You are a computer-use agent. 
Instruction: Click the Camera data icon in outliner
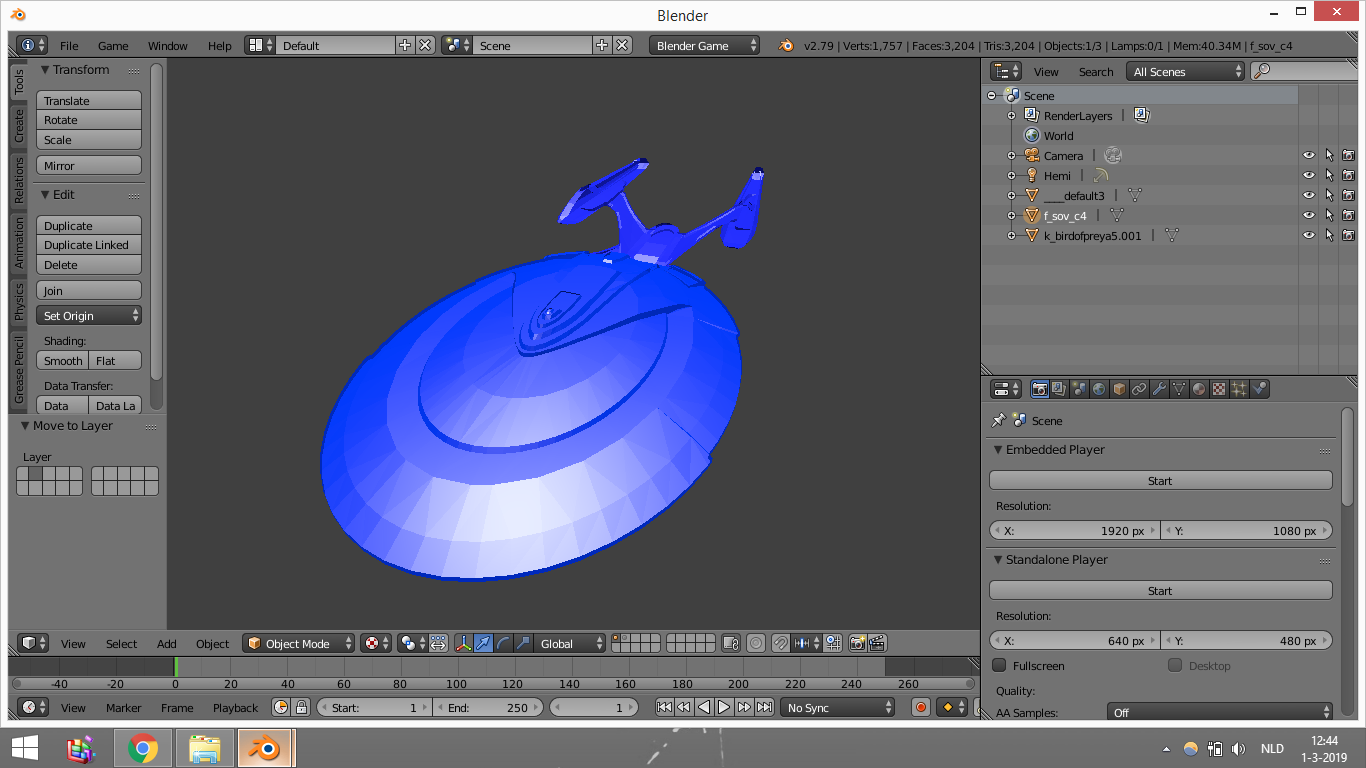(1113, 155)
